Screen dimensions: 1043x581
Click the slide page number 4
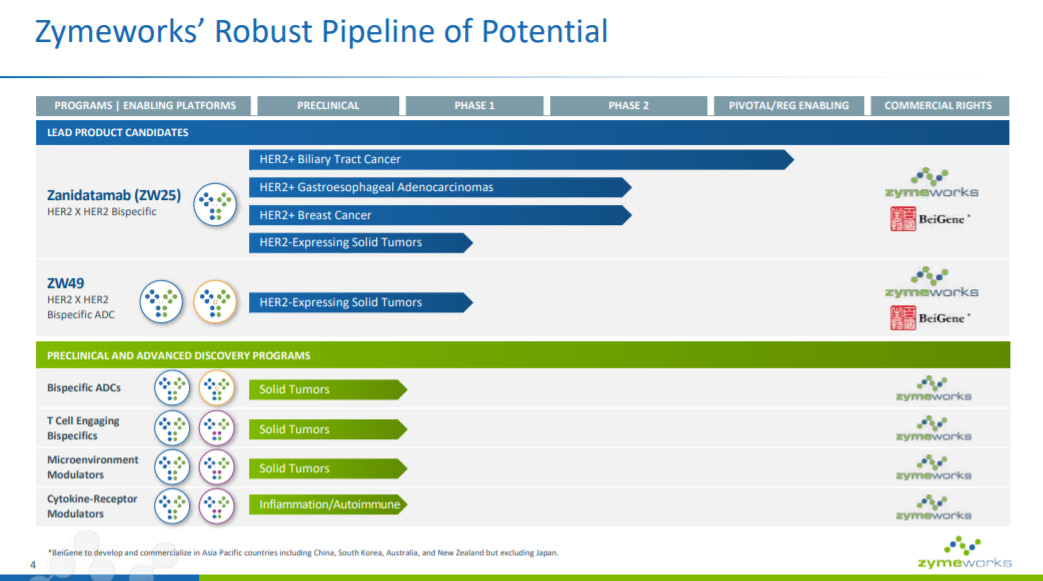tap(33, 565)
